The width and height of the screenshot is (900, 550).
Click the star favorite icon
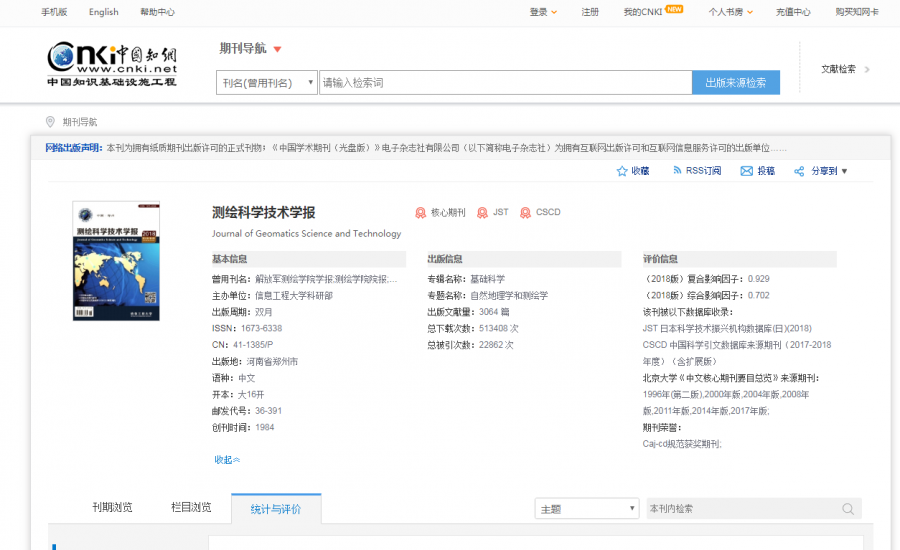pyautogui.click(x=622, y=171)
